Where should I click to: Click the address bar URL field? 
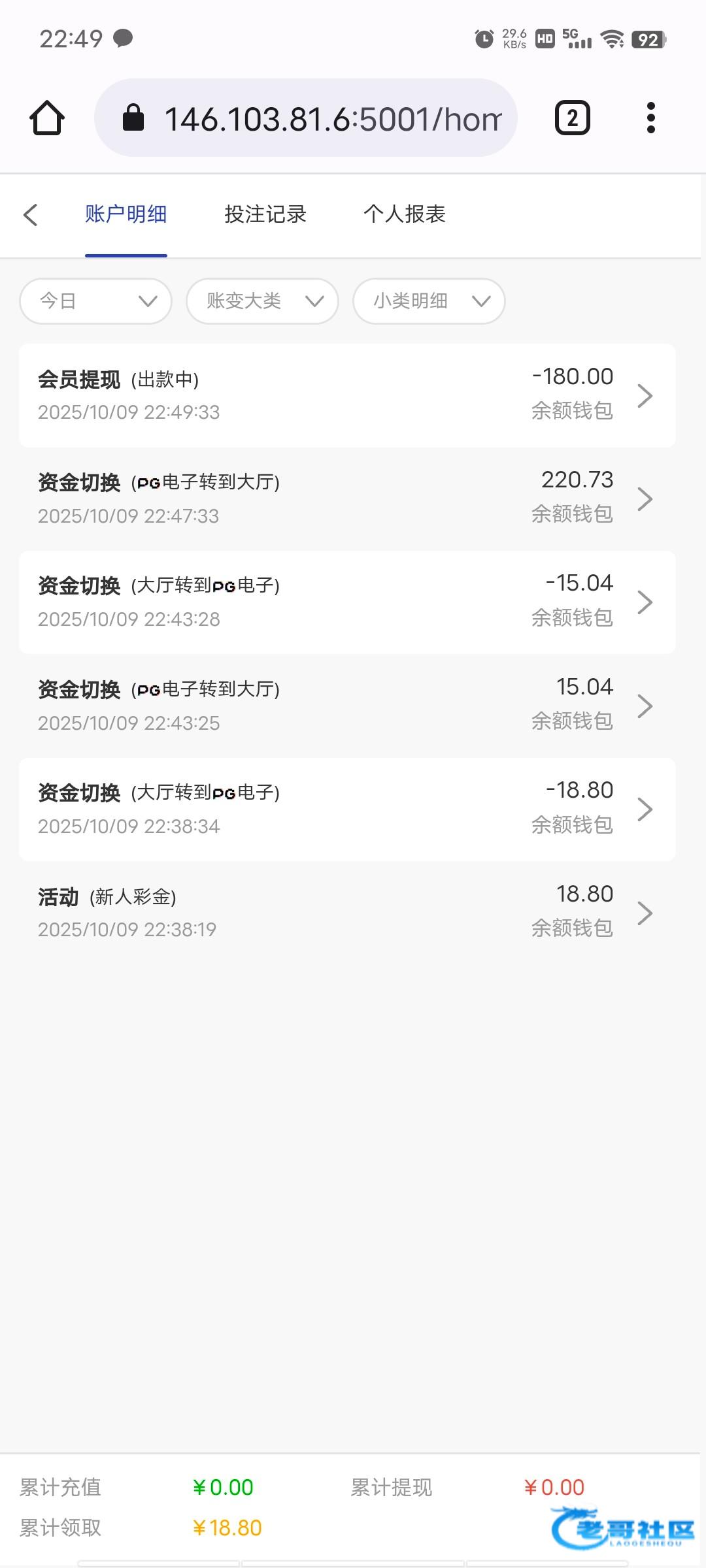coord(332,119)
